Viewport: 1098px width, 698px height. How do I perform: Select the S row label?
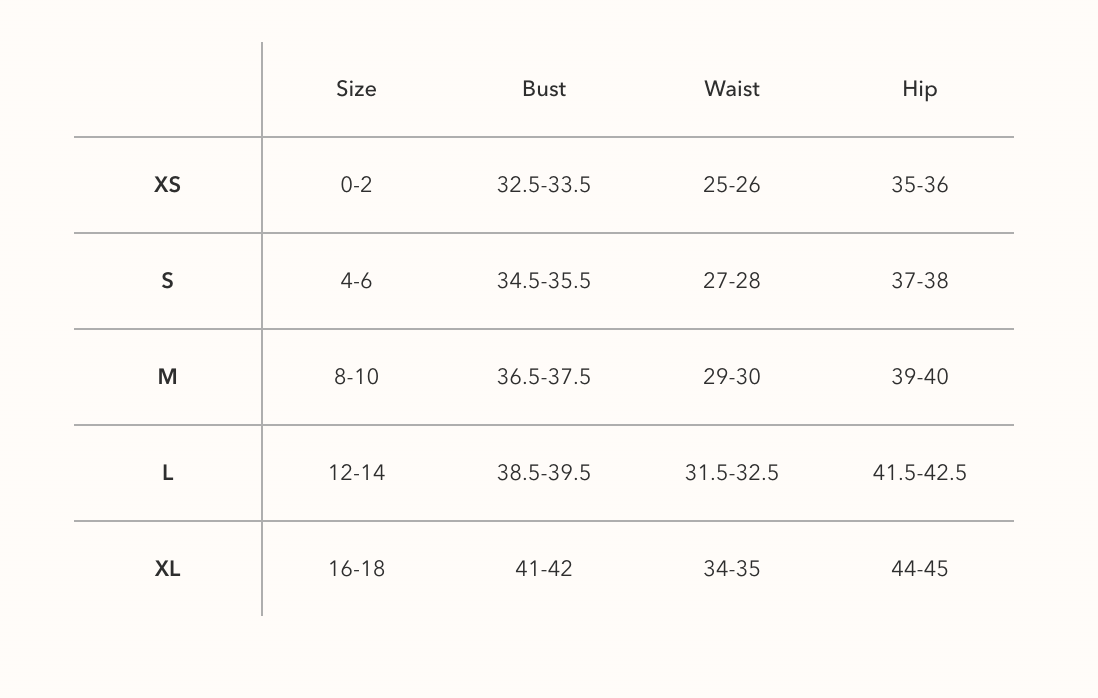point(168,281)
